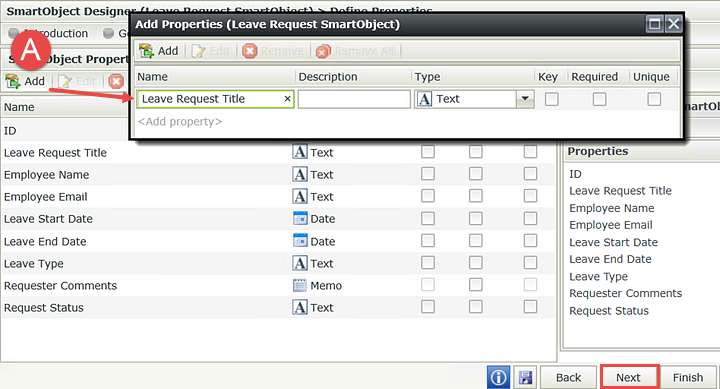Click the Add icon in Add Properties dialog
Screen dimensions: 720x389
pos(146,51)
